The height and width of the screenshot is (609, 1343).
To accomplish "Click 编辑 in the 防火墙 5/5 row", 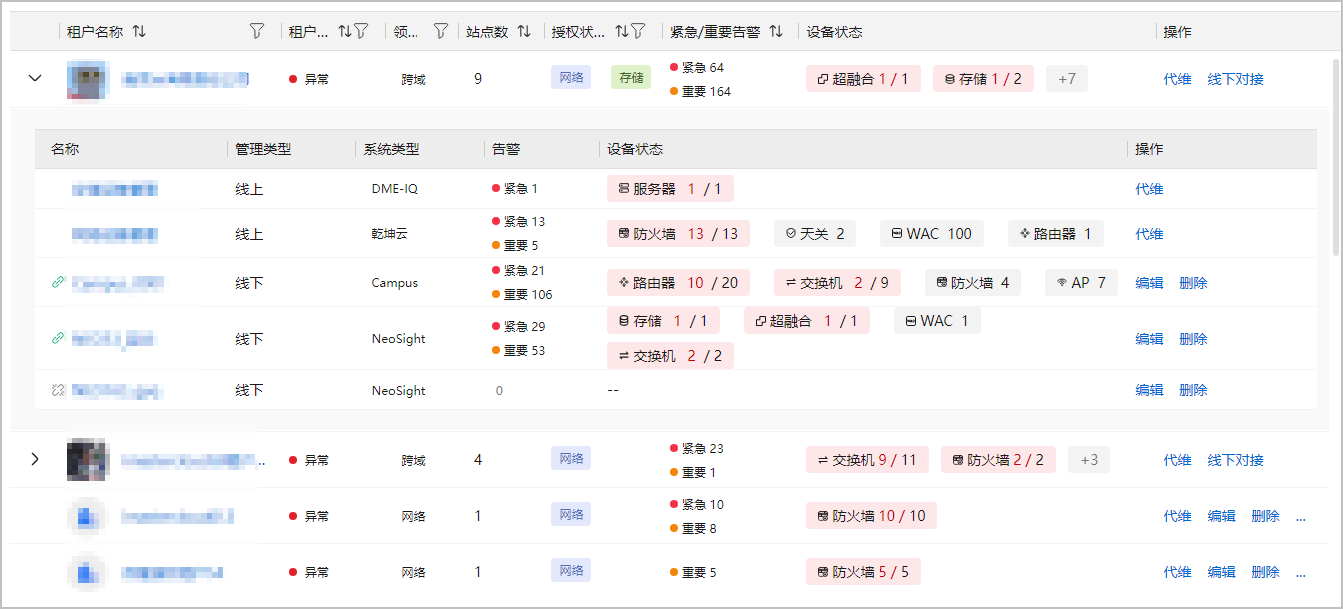I will (x=1221, y=572).
